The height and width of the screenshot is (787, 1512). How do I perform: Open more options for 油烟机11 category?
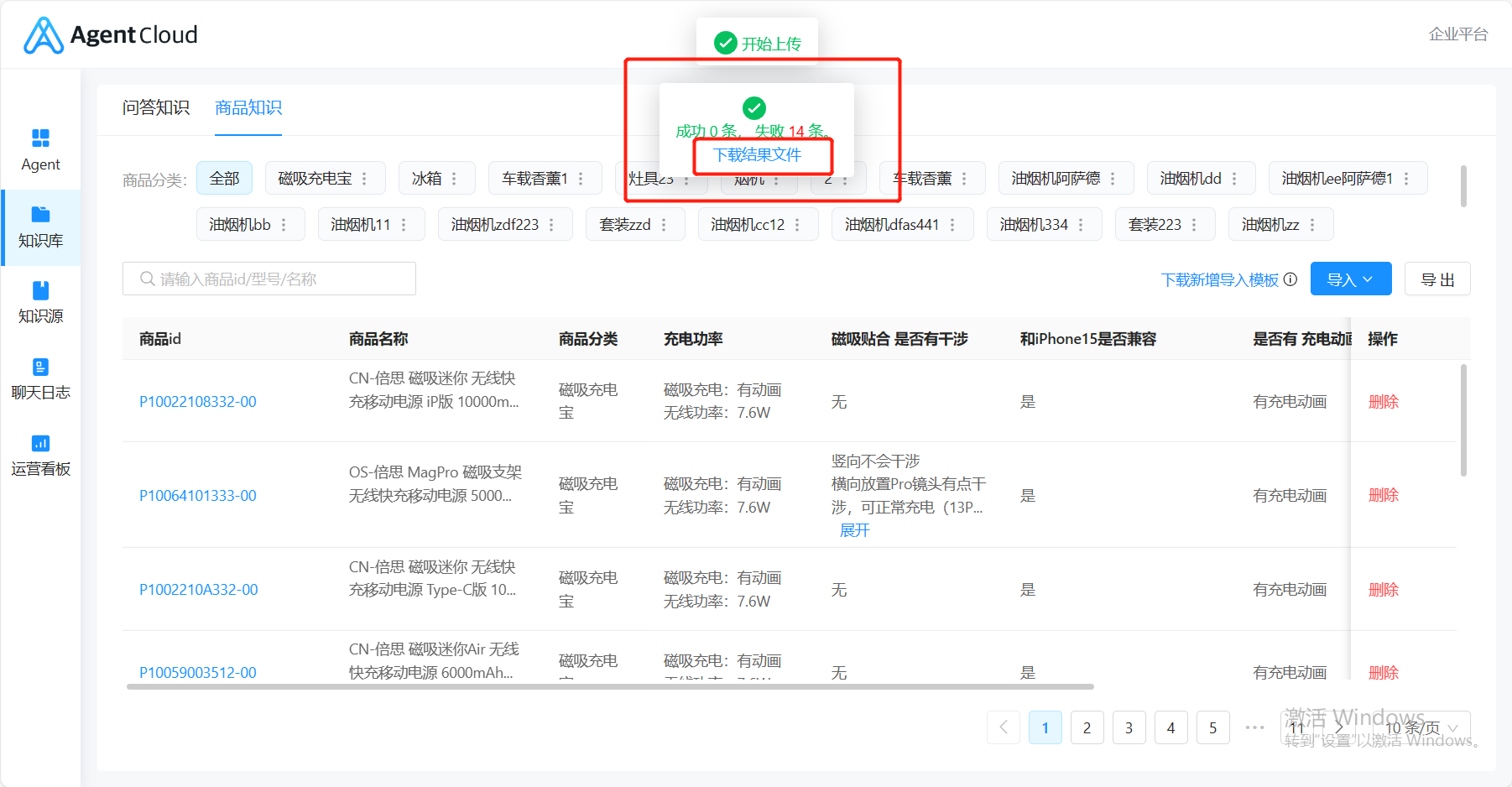(404, 225)
